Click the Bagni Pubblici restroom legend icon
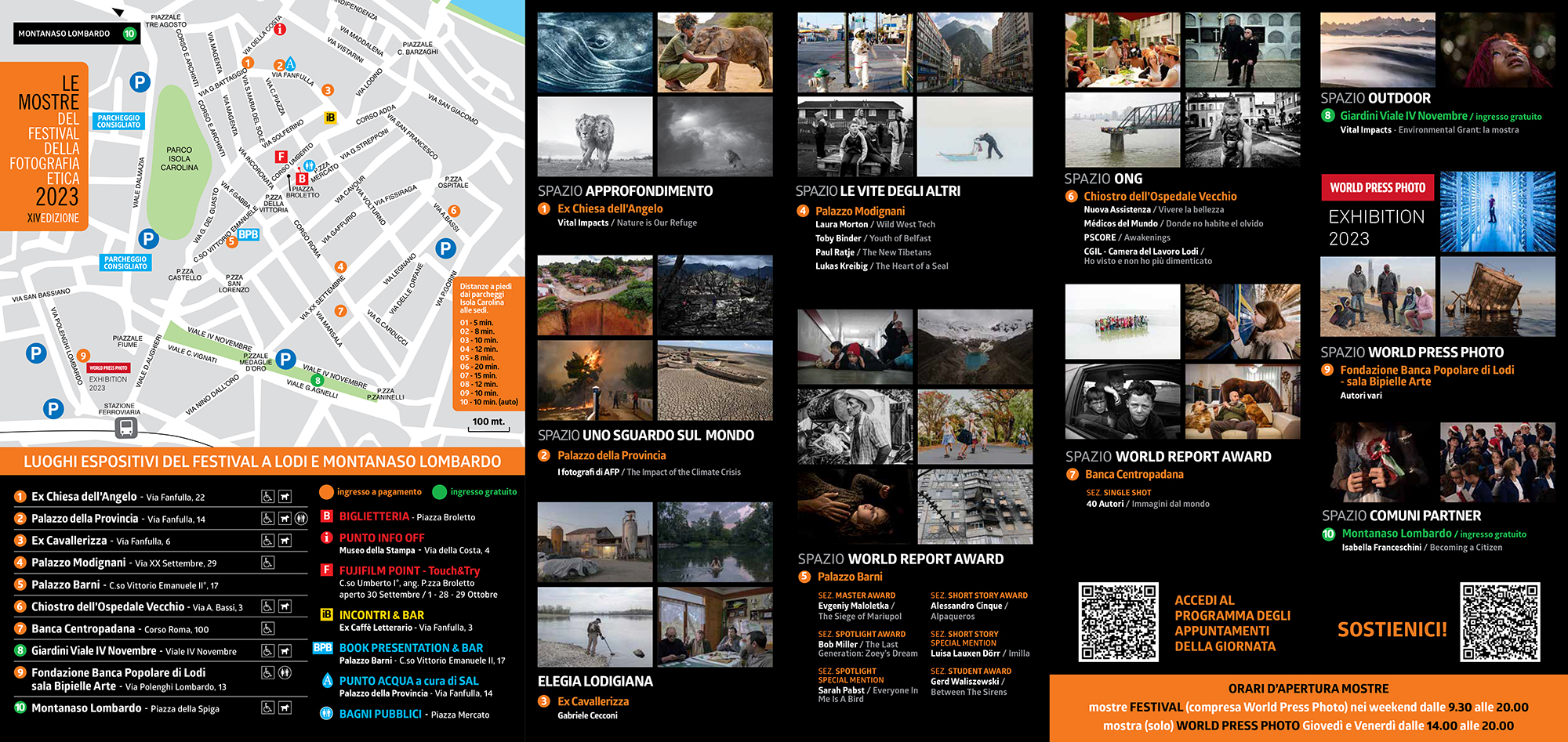The width and height of the screenshot is (1568, 742). [x=327, y=714]
